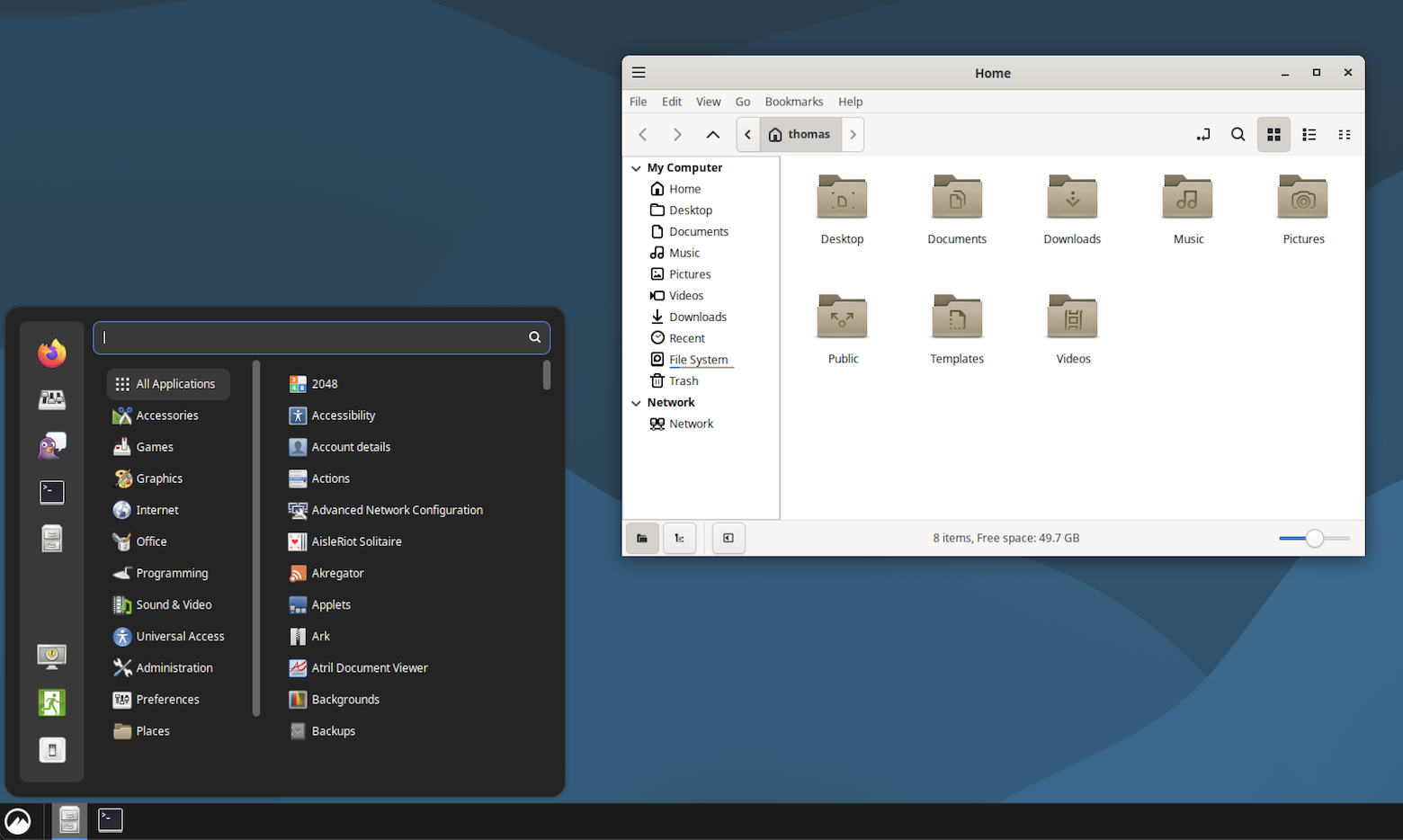Toggle the location entry icon in toolbar
Screen dimensions: 1403x840
[x=1202, y=135]
